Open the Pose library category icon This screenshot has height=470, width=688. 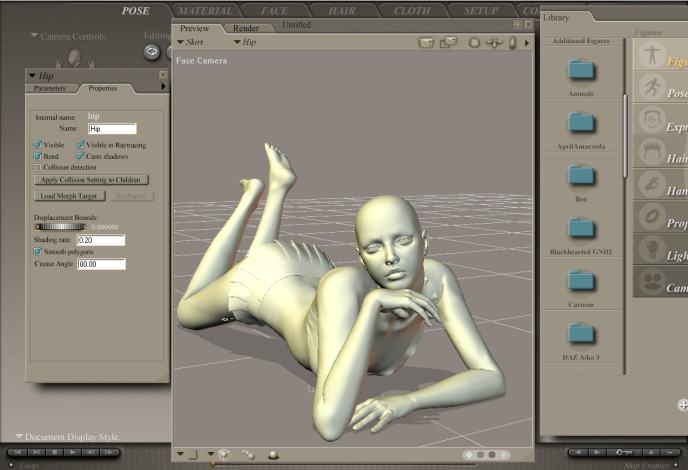653,87
